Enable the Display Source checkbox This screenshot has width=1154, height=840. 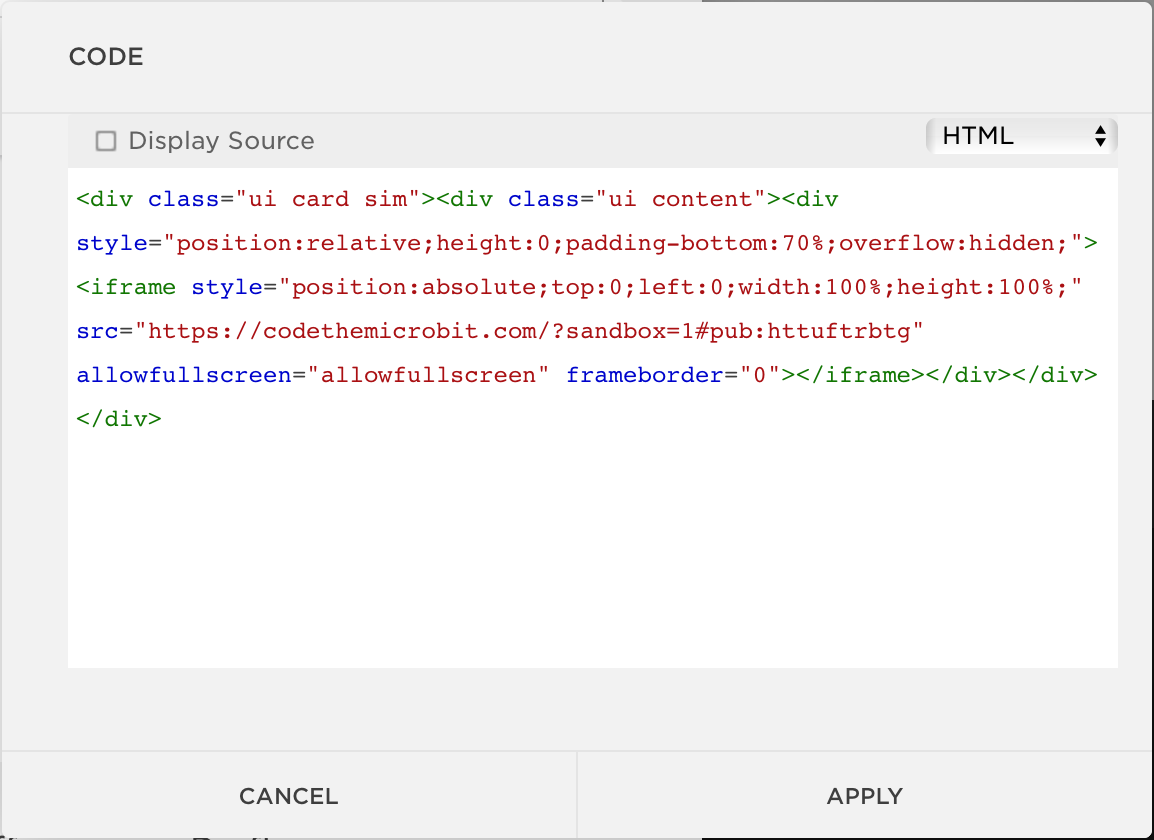(106, 141)
